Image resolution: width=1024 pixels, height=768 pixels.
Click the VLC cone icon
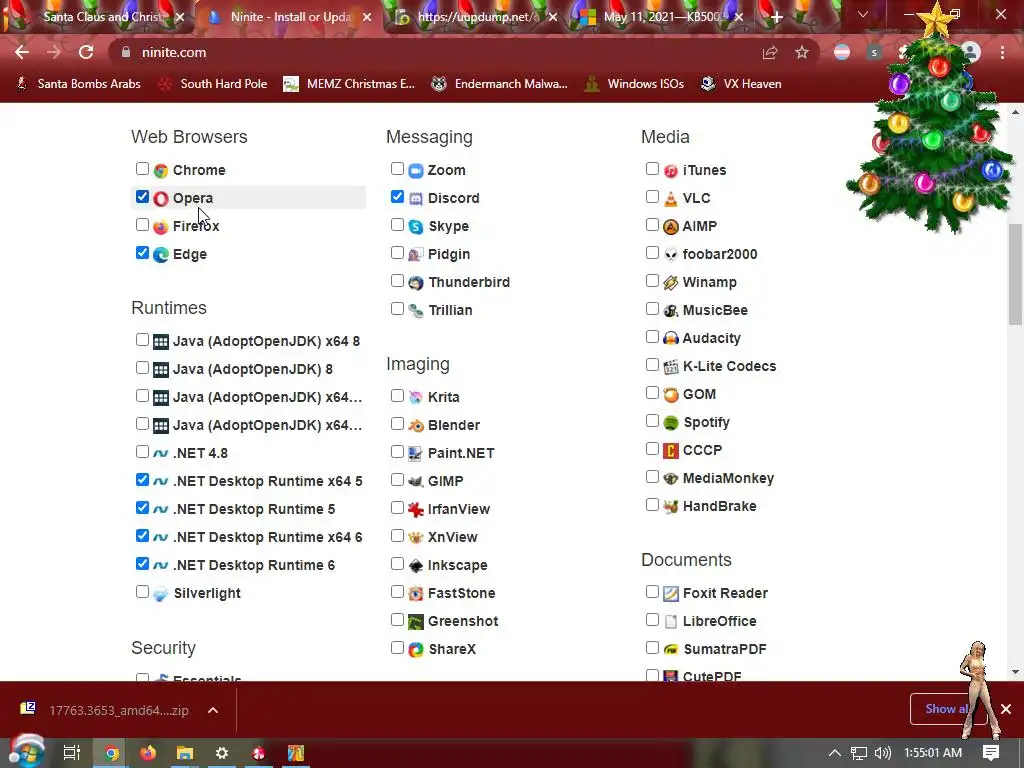671,199
